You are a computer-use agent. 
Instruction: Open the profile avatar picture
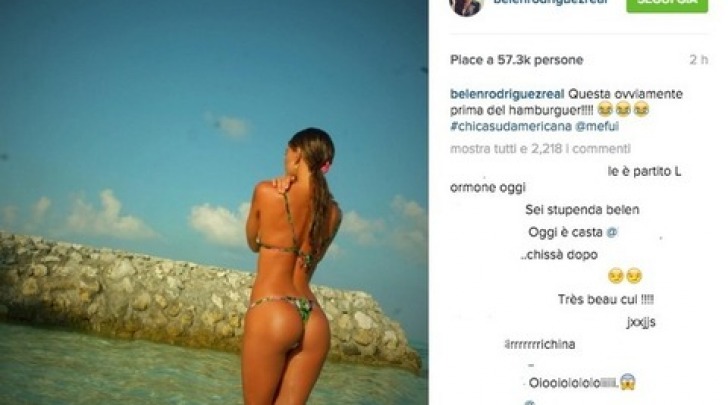click(466, 7)
